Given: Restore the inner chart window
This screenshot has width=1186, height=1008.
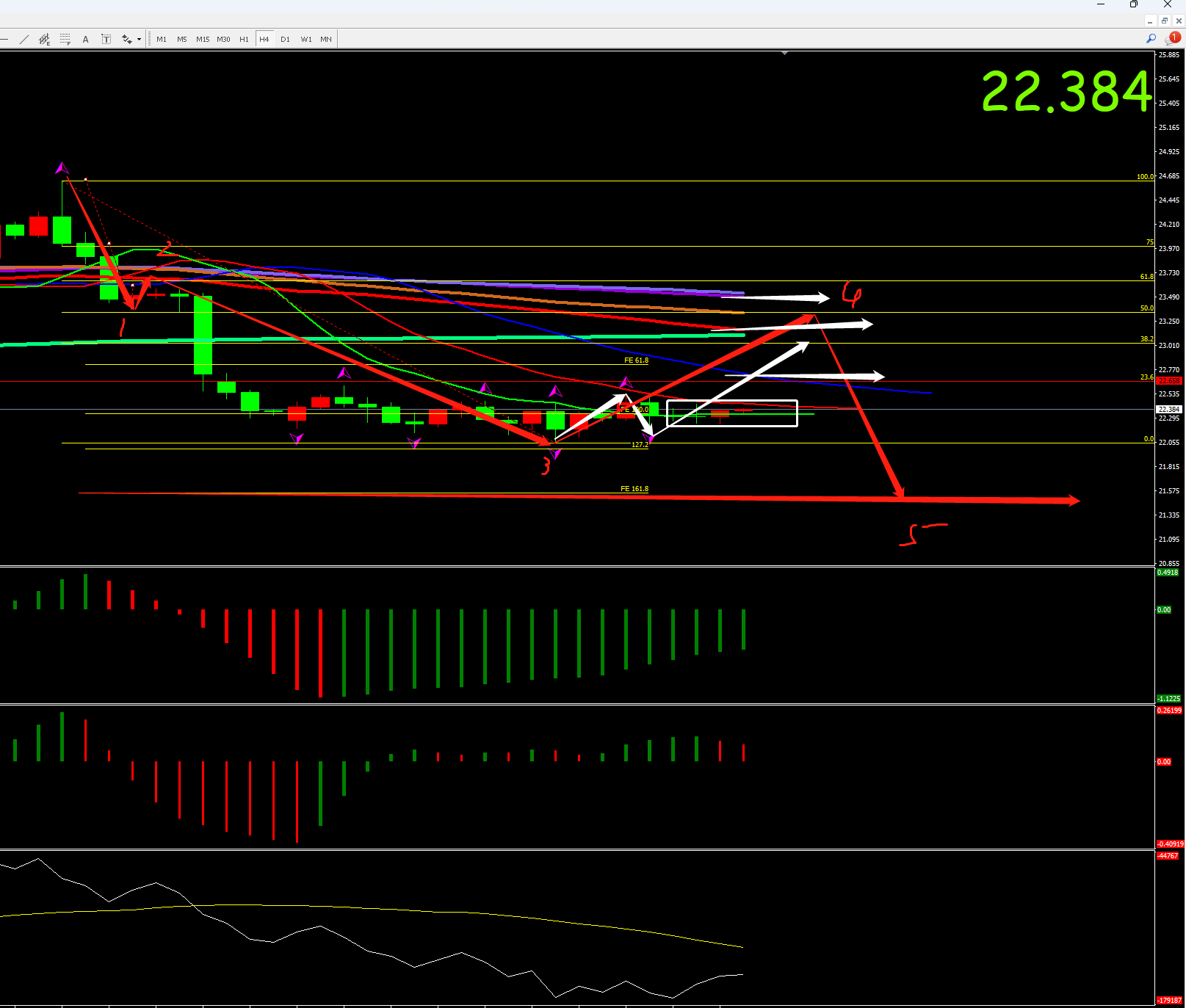Looking at the screenshot, I should (1164, 21).
